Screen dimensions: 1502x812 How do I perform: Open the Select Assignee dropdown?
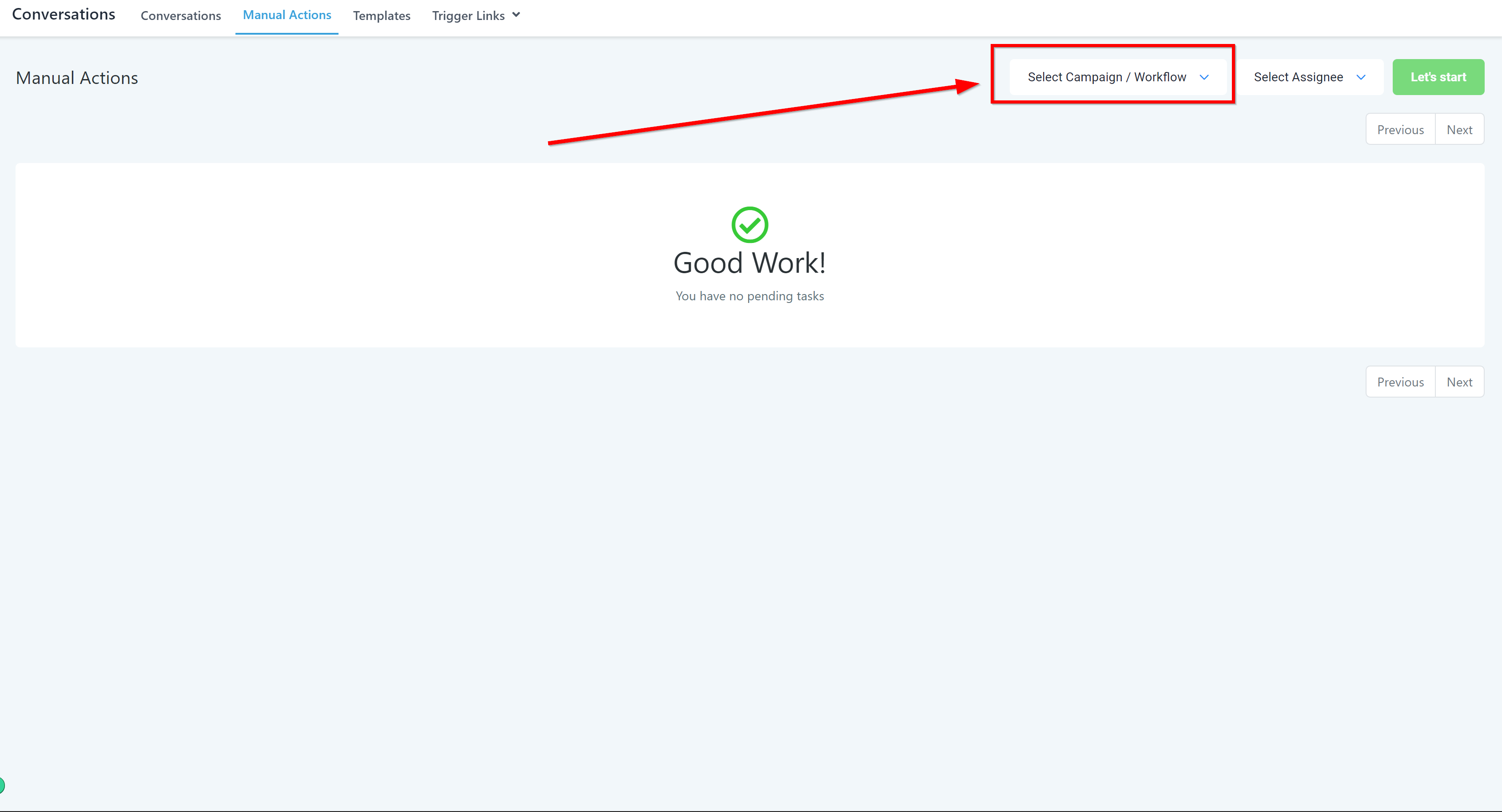(x=1309, y=77)
